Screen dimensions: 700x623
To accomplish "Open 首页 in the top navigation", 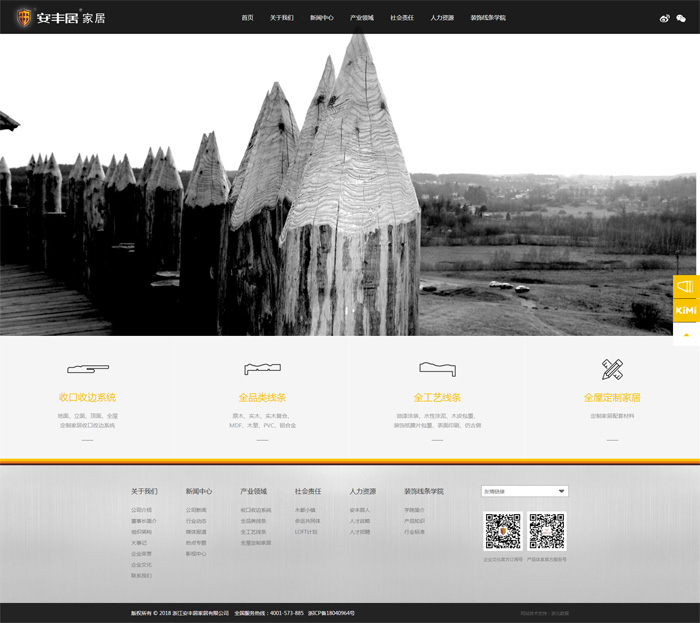I will (247, 18).
